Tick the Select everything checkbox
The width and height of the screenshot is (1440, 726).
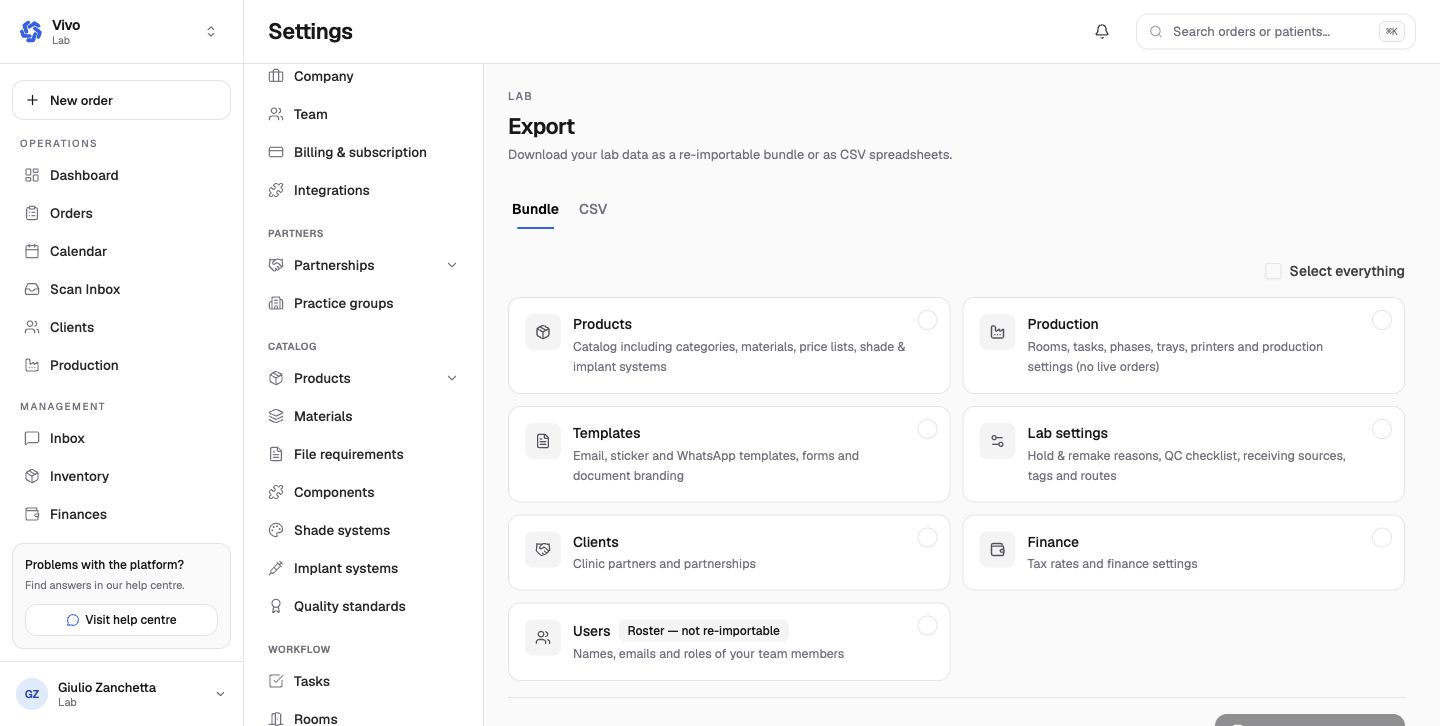1273,271
